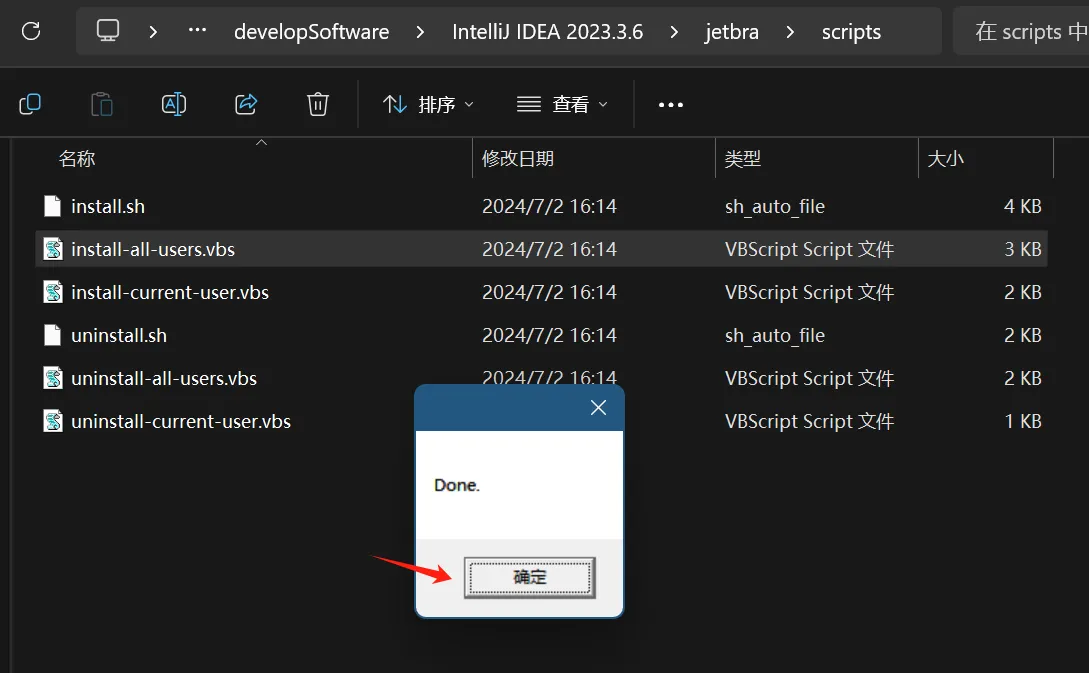Click the Copy icon in the toolbar

tap(30, 104)
